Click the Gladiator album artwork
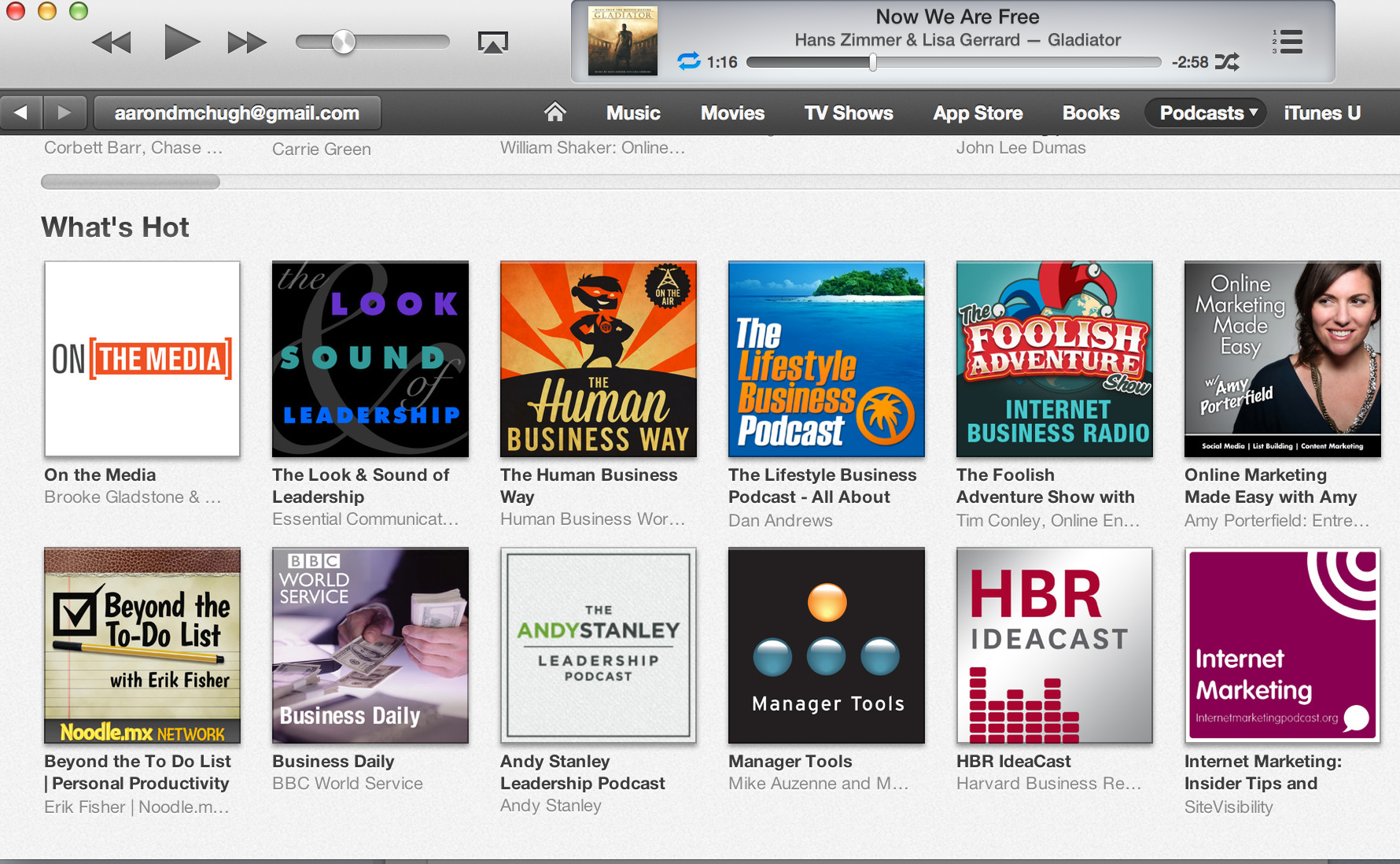1400x864 pixels. 622,41
